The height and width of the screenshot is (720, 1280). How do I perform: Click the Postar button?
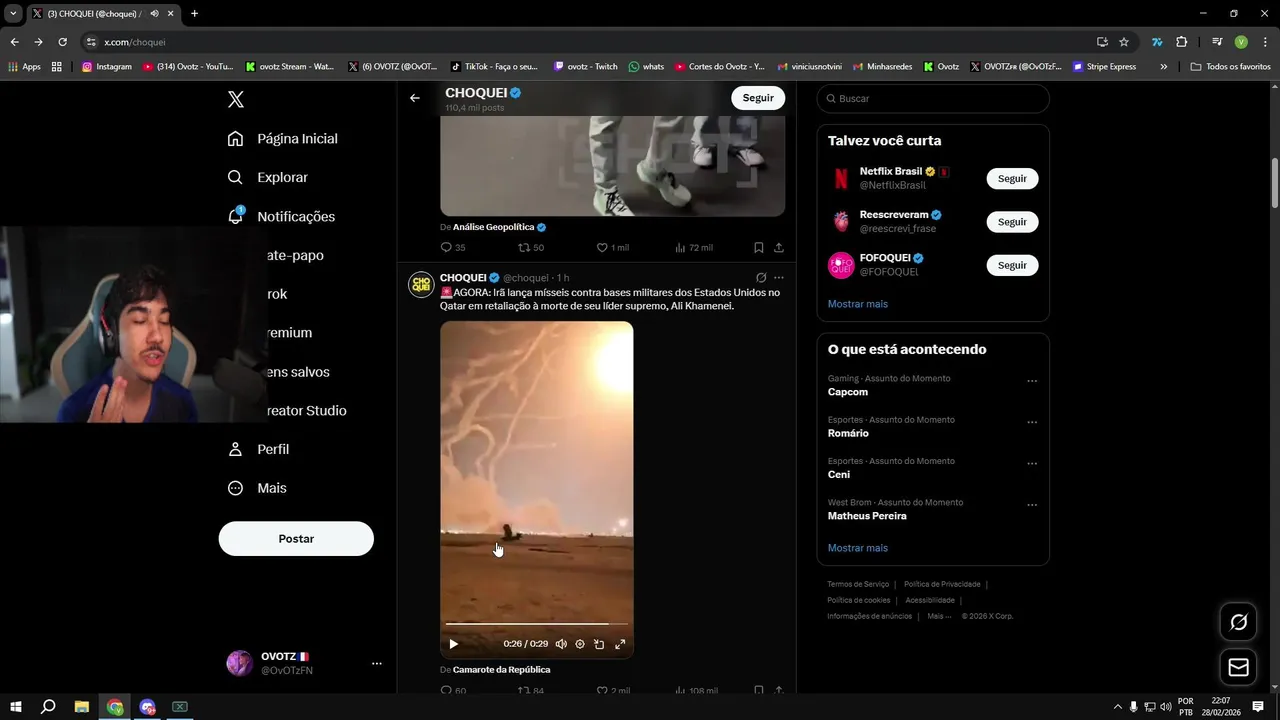[x=296, y=538]
